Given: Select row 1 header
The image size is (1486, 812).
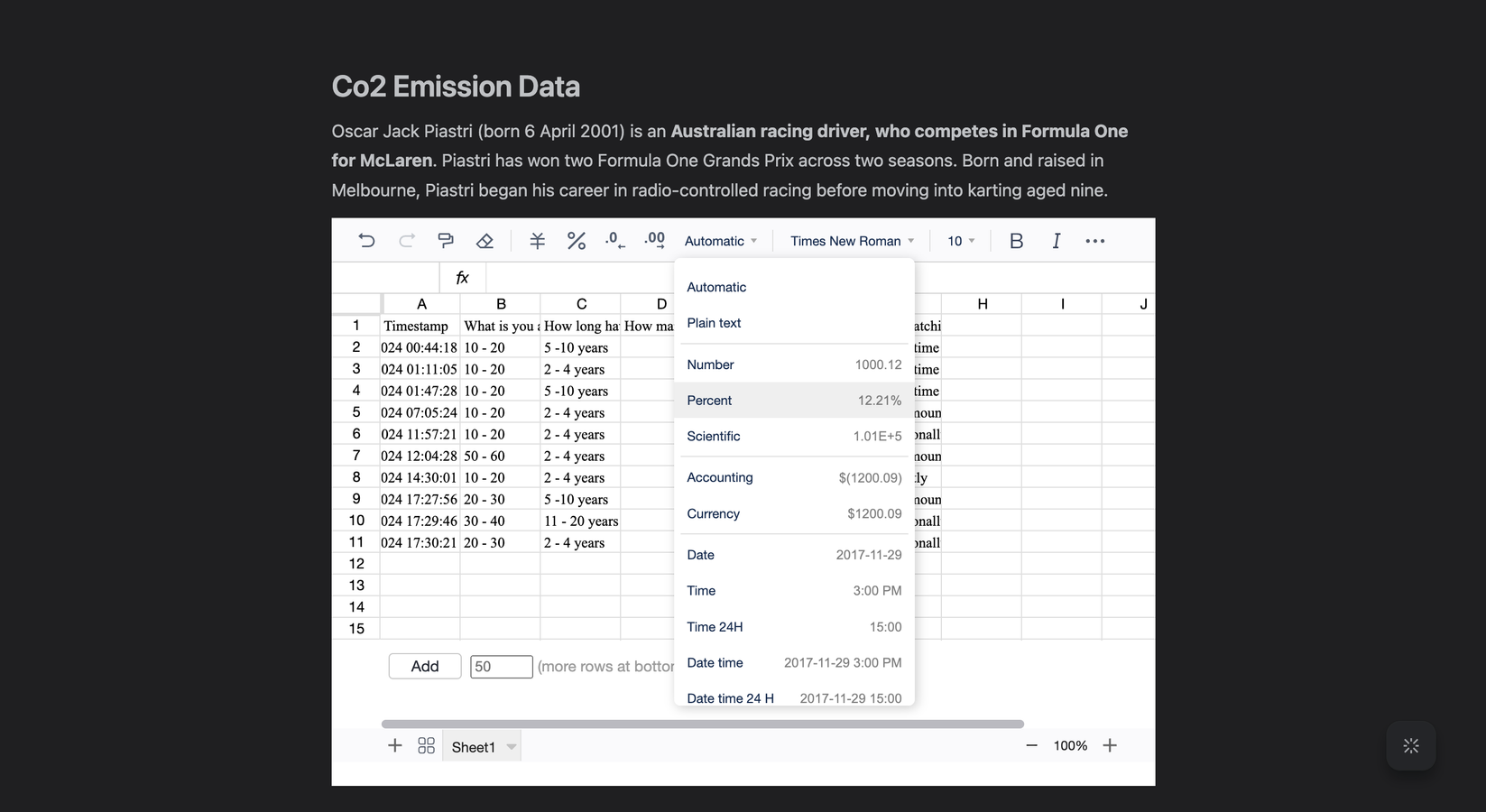Looking at the screenshot, I should coord(356,326).
